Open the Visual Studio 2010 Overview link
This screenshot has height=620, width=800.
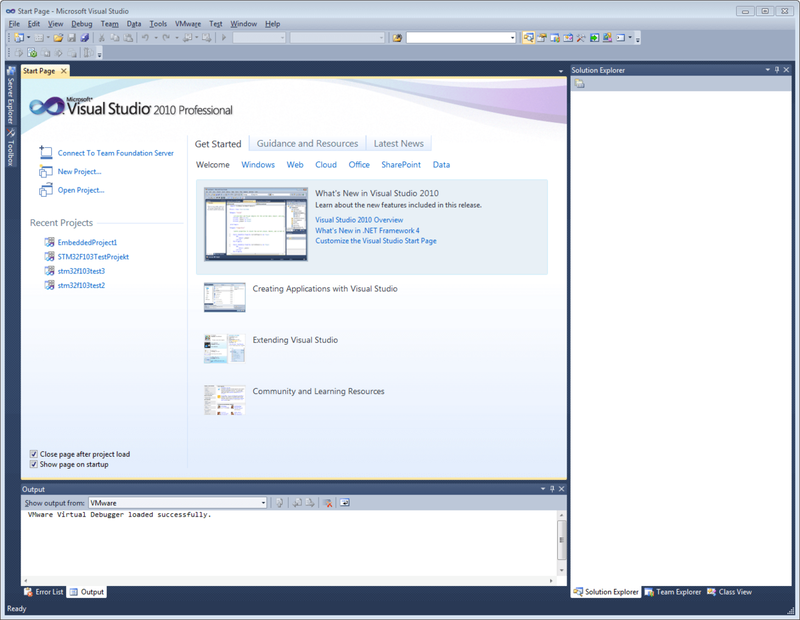(x=359, y=219)
